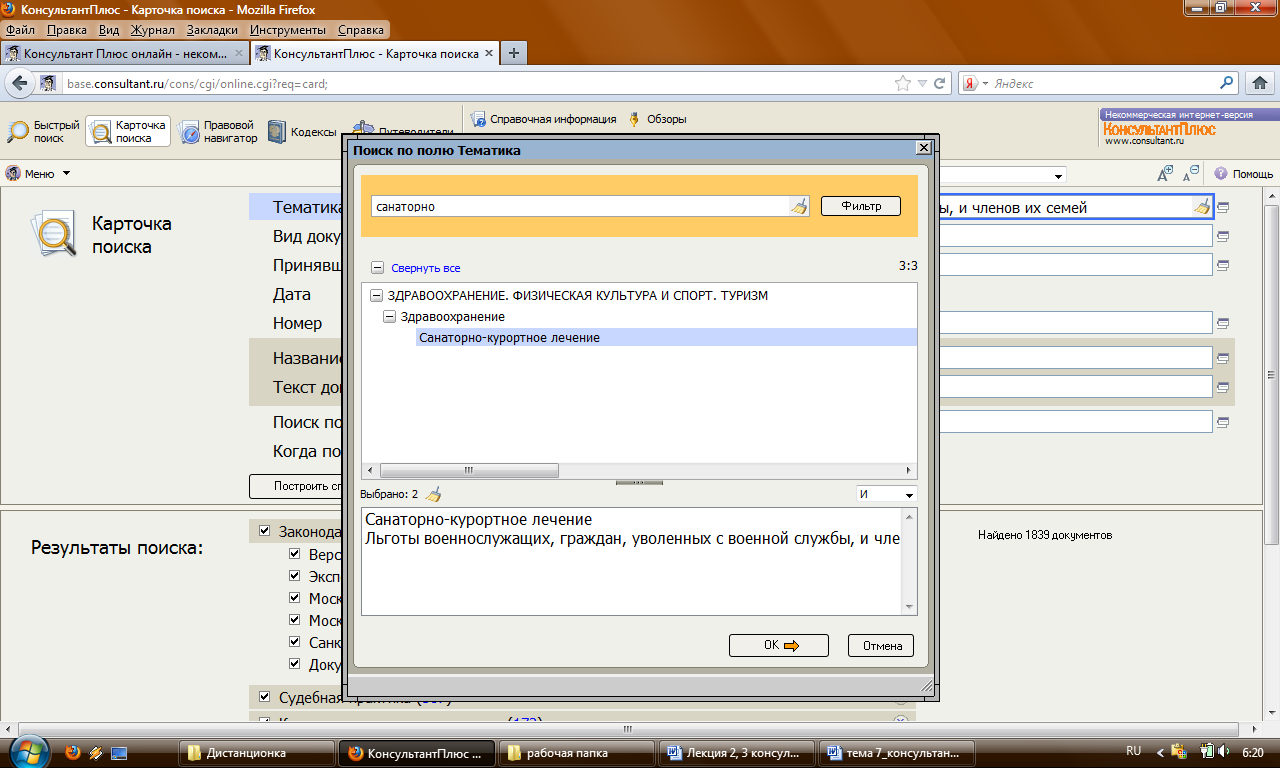Screen dimensions: 1280x768
Task: Click the Windows Start button
Action: (27, 751)
